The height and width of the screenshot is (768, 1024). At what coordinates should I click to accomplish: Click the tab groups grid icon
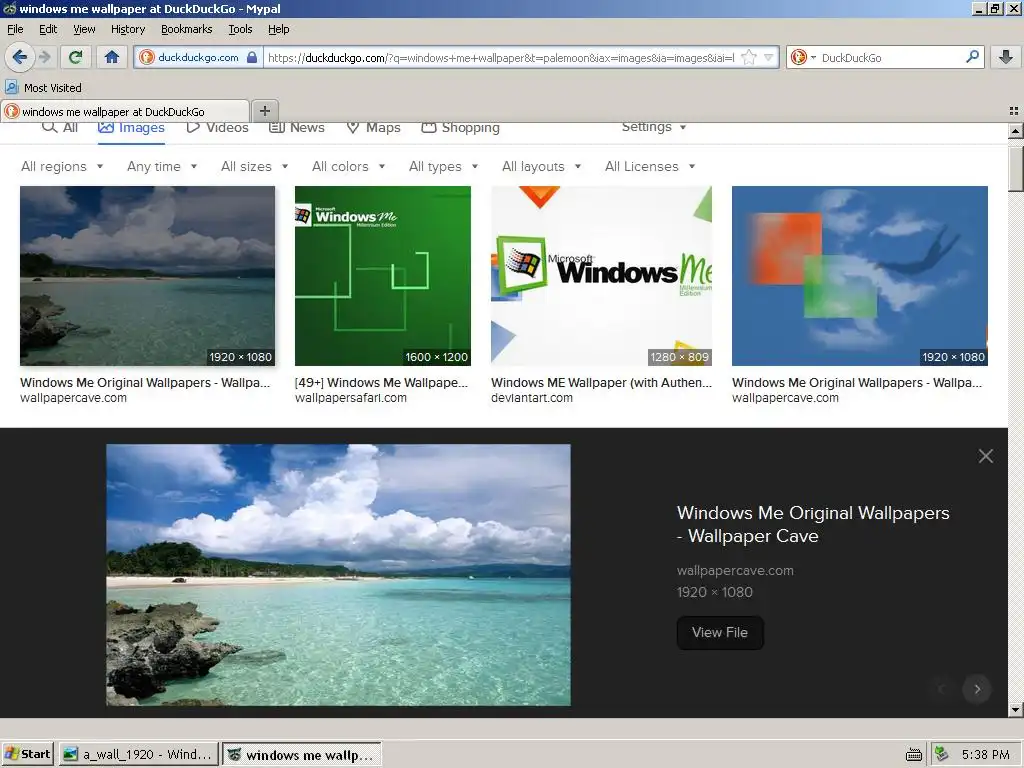click(x=1014, y=111)
